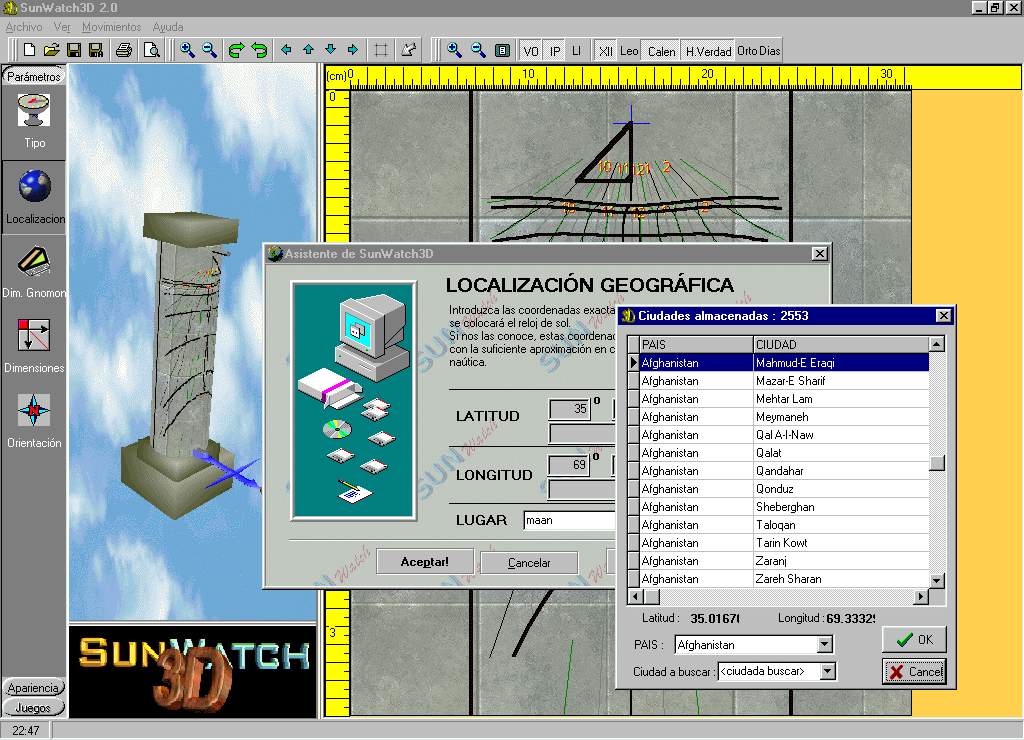
Task: Open the Archivo menu
Action: pyautogui.click(x=24, y=27)
